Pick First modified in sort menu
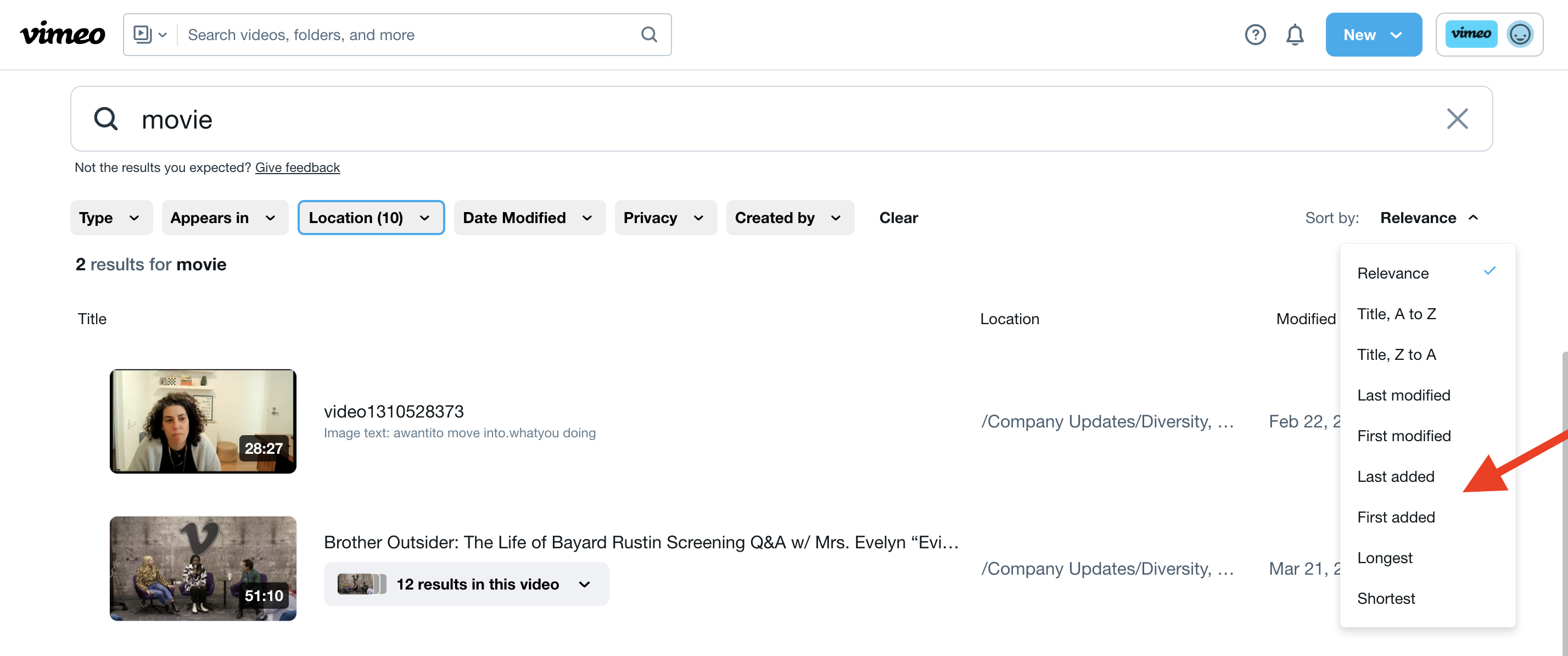1568x656 pixels. 1404,436
